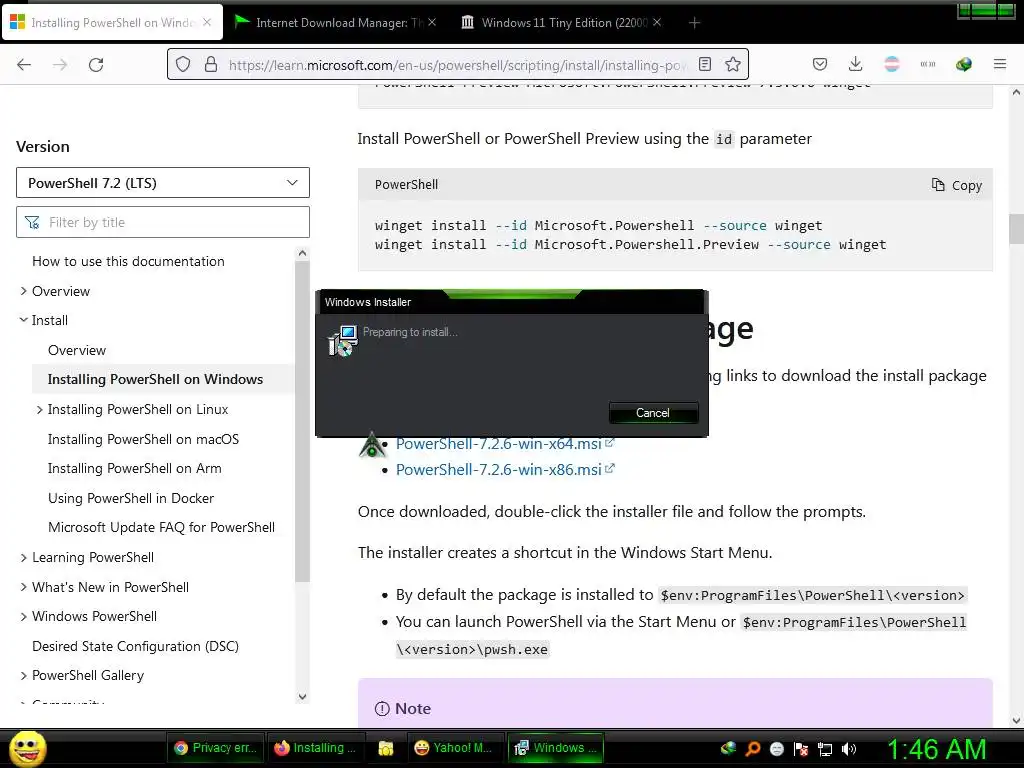Open the shield tracking protection icon
Screen dimensions: 1024x768
[x=184, y=64]
